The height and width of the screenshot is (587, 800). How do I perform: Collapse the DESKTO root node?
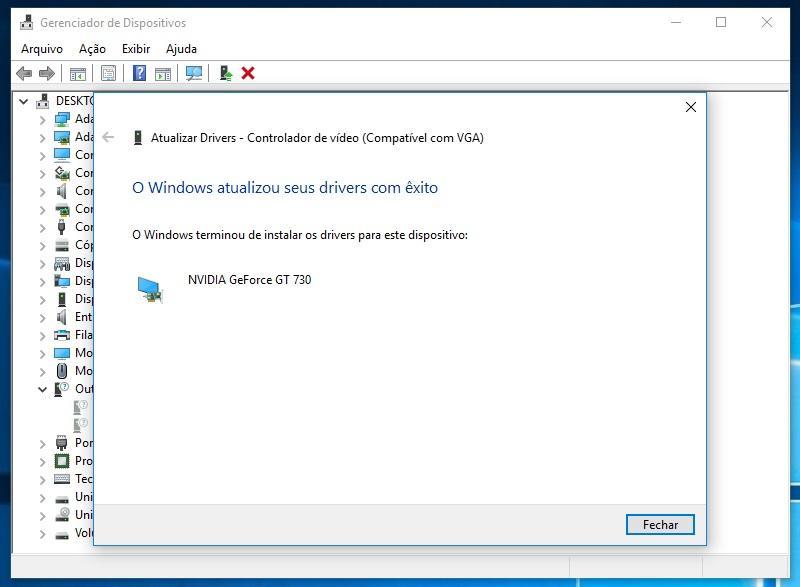coord(23,101)
